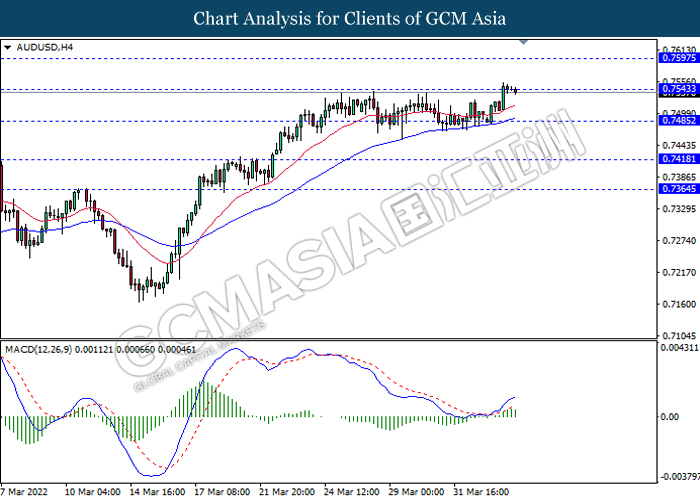Click the 10 Mar 04:00 time label
Viewport: 700px width, 500px height.
coord(92,492)
